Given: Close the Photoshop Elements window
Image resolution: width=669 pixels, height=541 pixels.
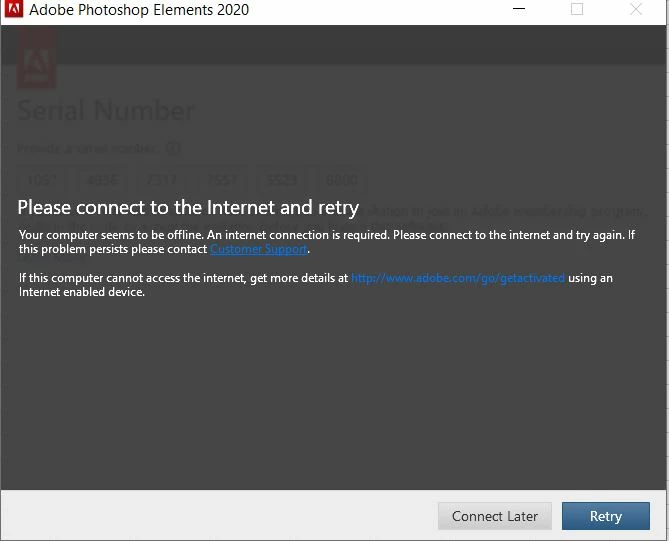Looking at the screenshot, I should click(x=636, y=9).
